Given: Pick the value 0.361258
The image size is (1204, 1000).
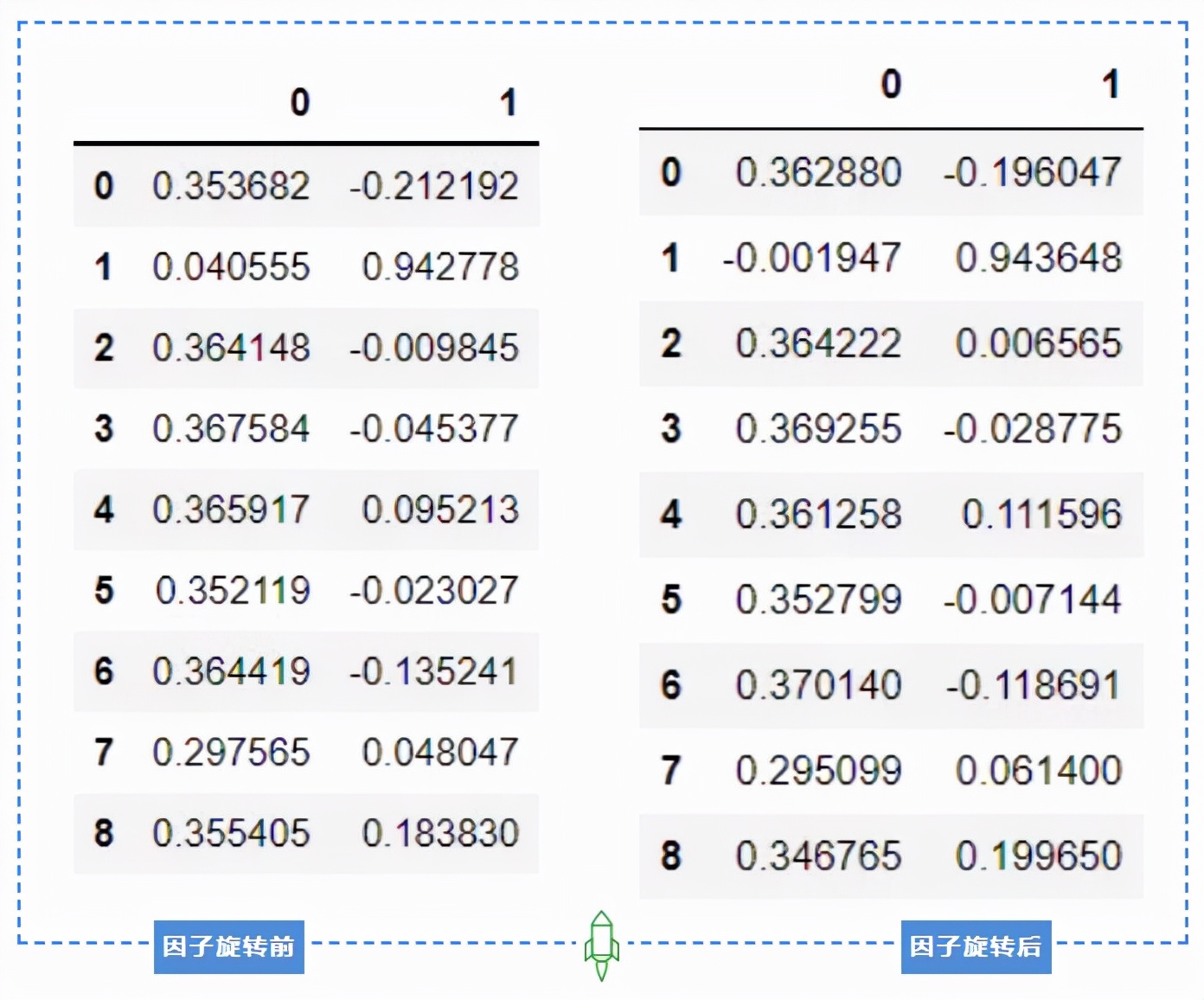Looking at the screenshot, I should (818, 515).
